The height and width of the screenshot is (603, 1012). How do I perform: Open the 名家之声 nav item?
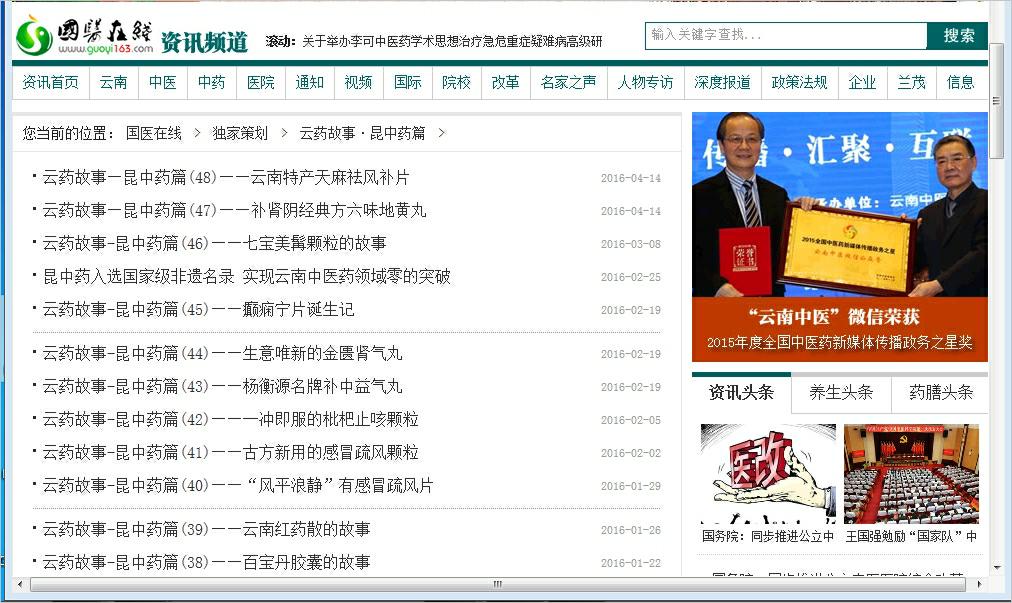point(569,83)
